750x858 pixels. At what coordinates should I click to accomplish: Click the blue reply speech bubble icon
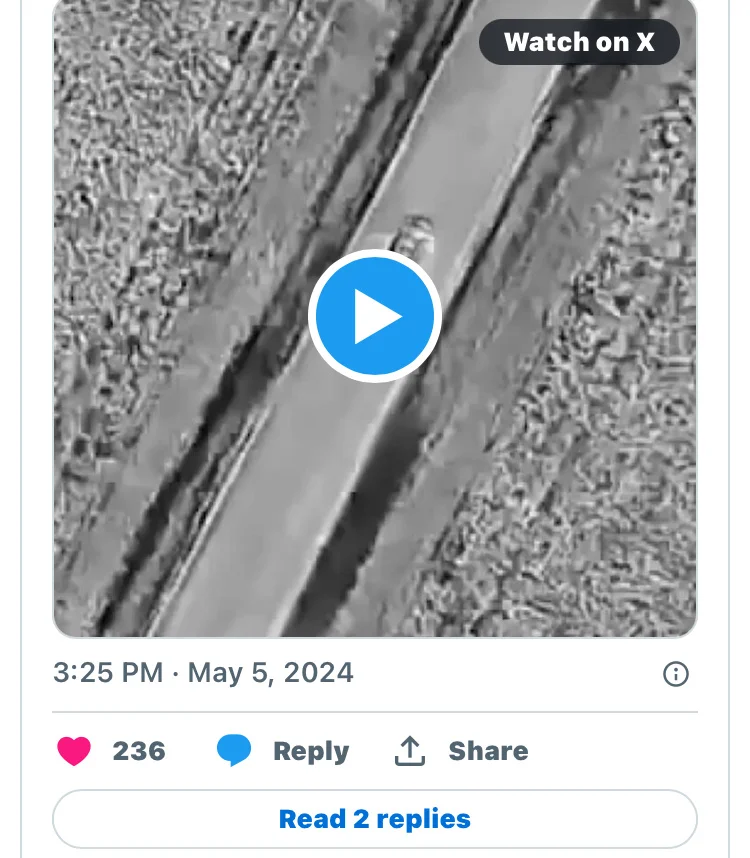tap(234, 751)
